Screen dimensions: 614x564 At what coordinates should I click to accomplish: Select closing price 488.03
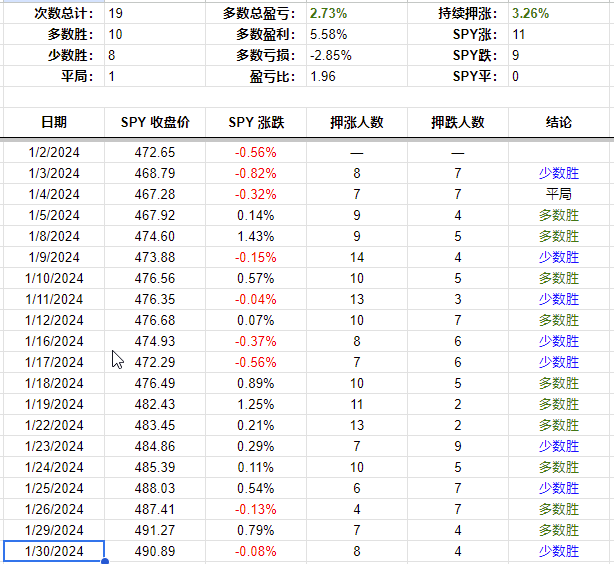[155, 488]
